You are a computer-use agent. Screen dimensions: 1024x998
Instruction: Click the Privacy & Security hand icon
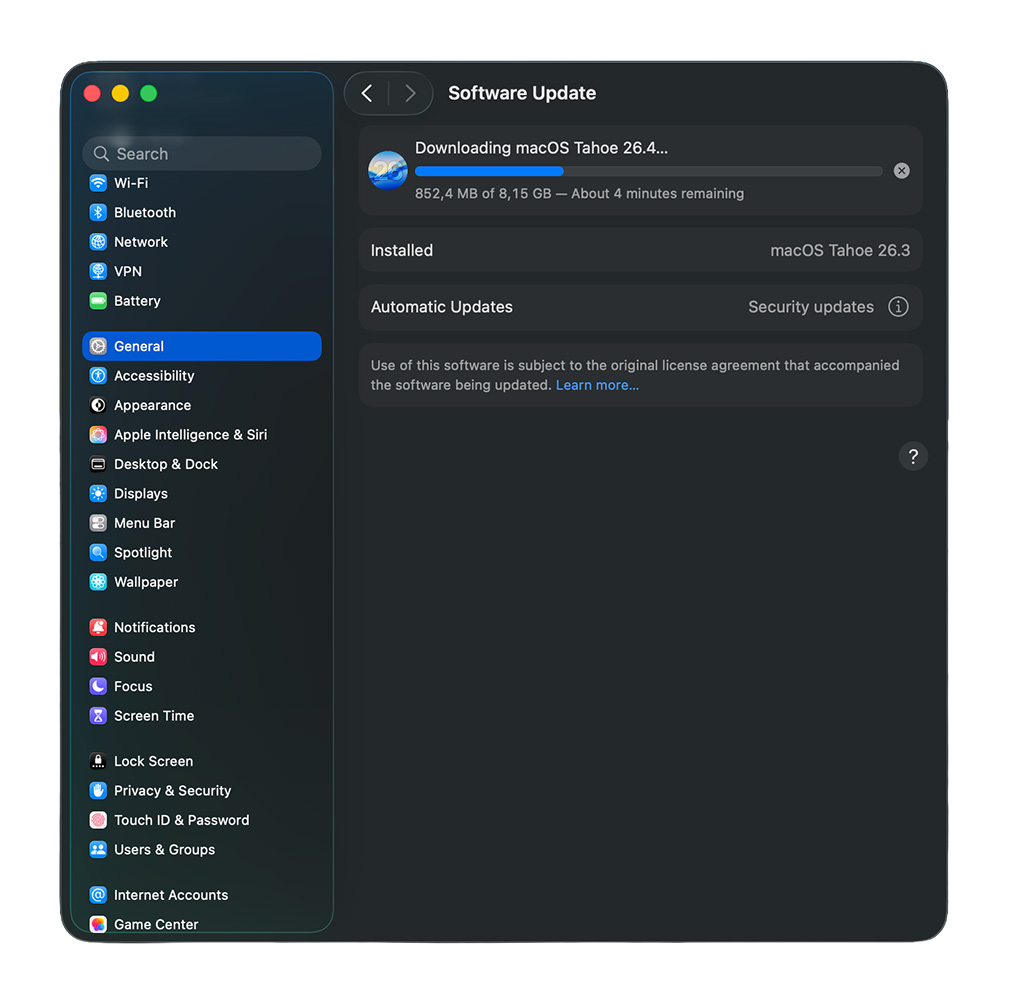[98, 790]
